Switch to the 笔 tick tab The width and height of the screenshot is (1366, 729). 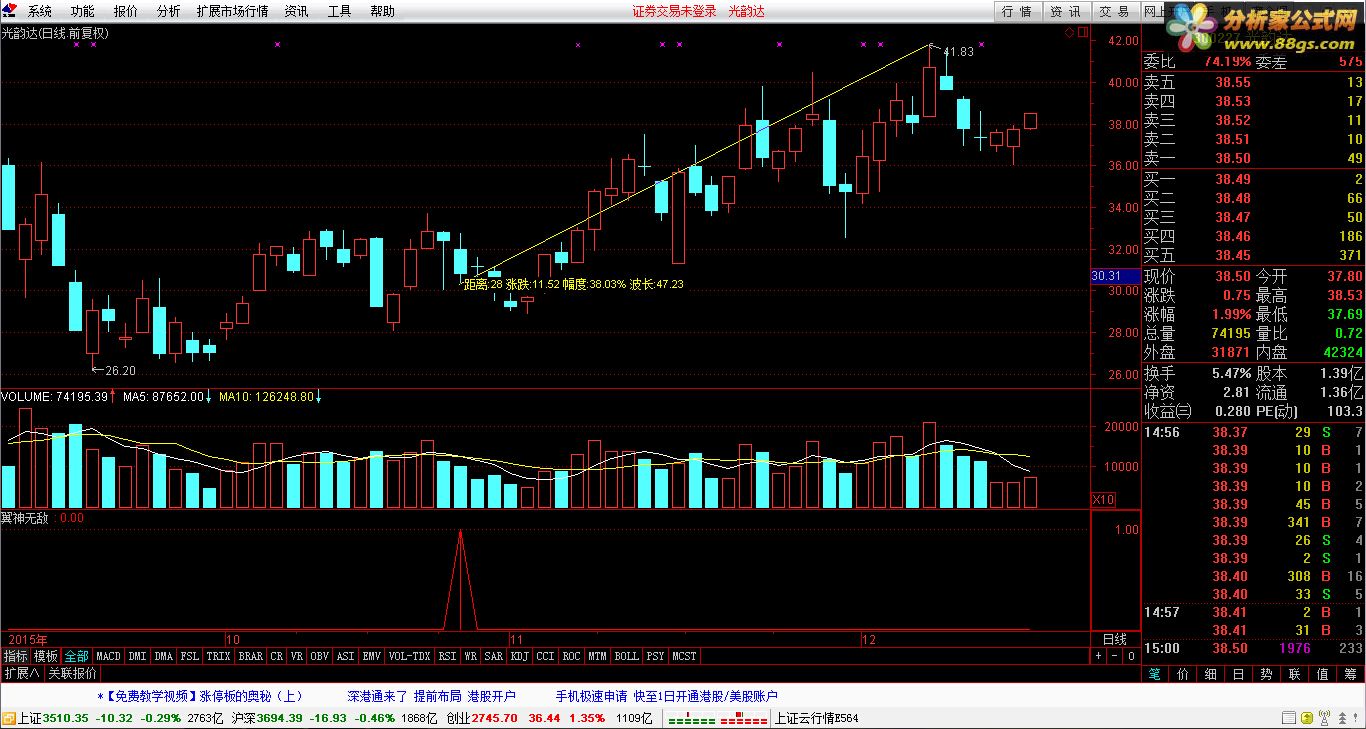(1154, 675)
